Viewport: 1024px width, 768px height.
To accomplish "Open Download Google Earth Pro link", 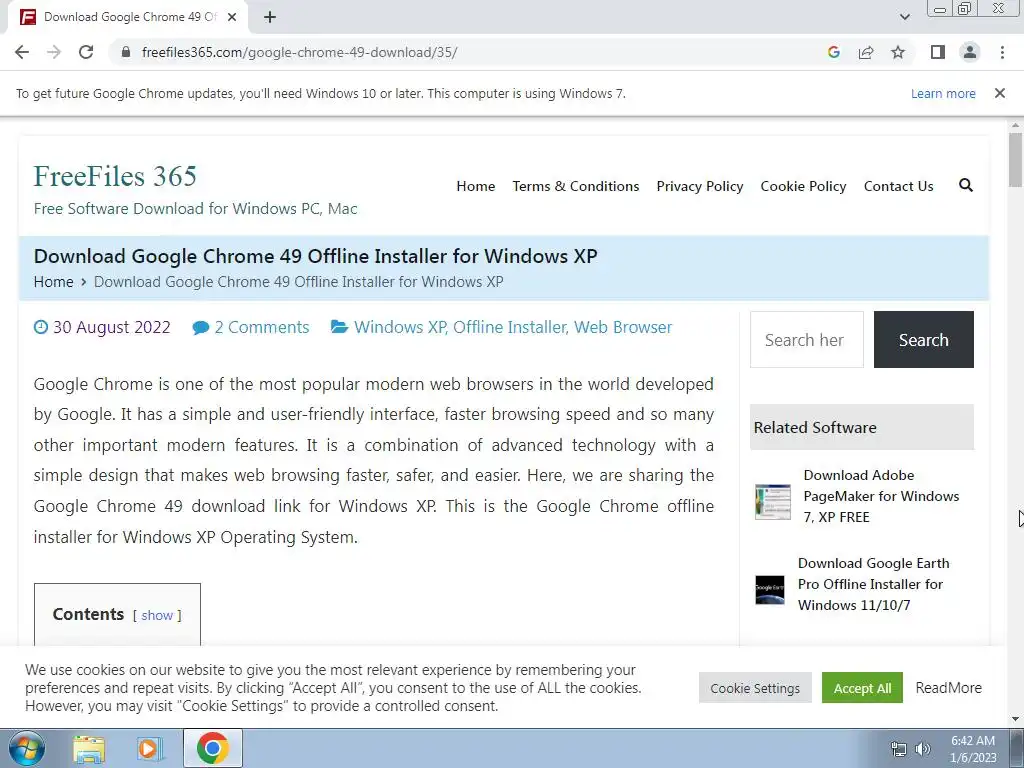I will (x=873, y=584).
